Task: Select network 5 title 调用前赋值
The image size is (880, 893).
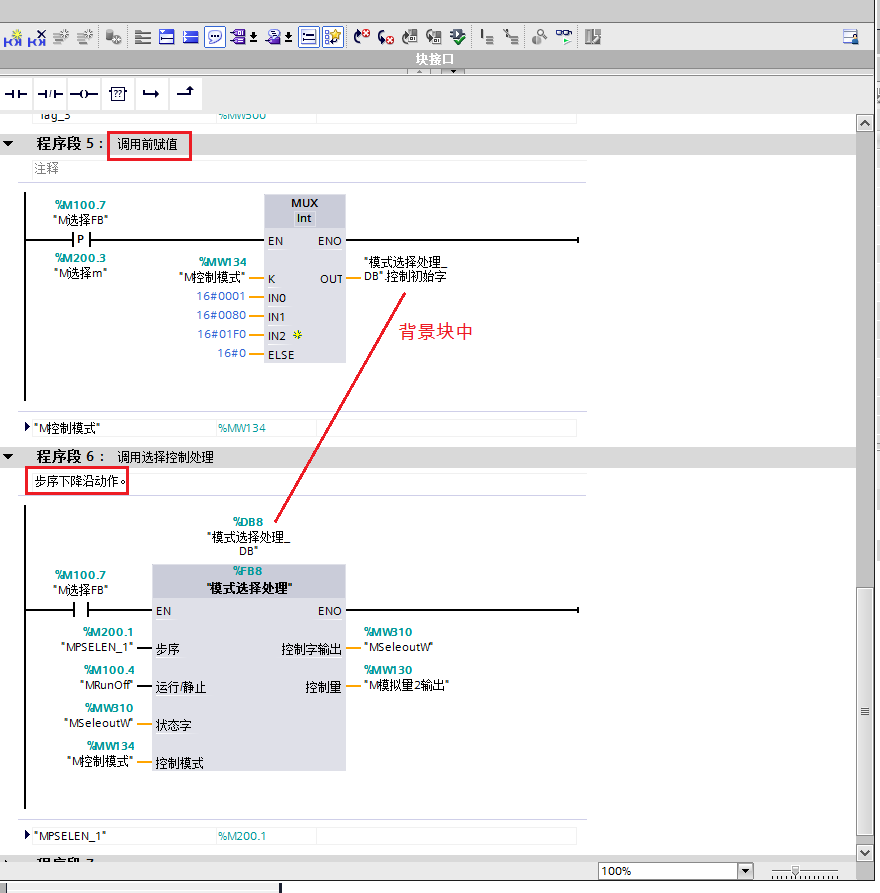Action: click(148, 145)
